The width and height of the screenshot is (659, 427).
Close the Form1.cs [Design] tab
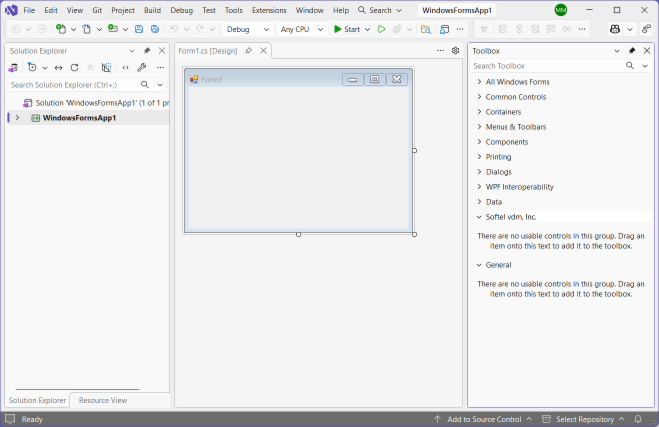coord(264,50)
